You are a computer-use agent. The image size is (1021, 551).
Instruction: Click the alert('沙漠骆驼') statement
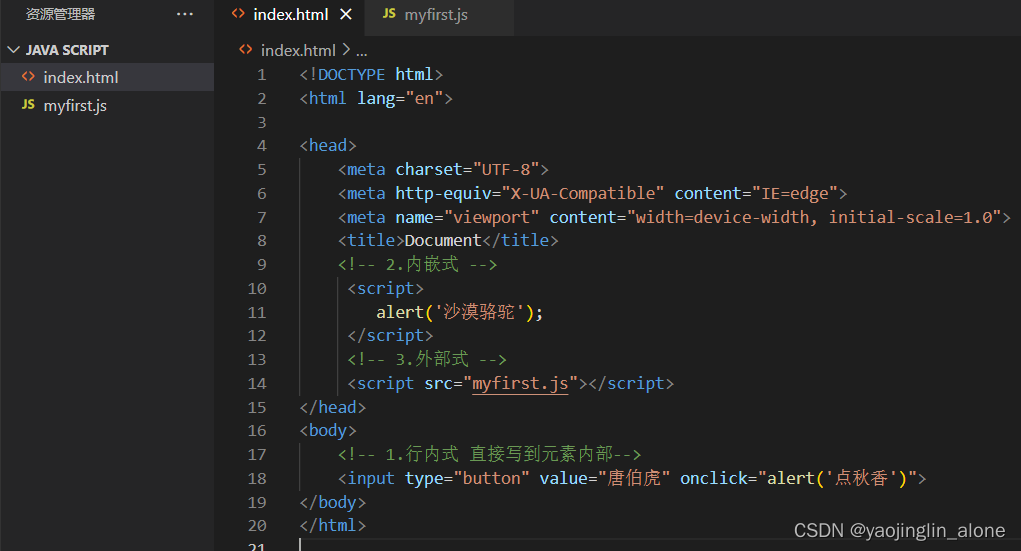[460, 313]
